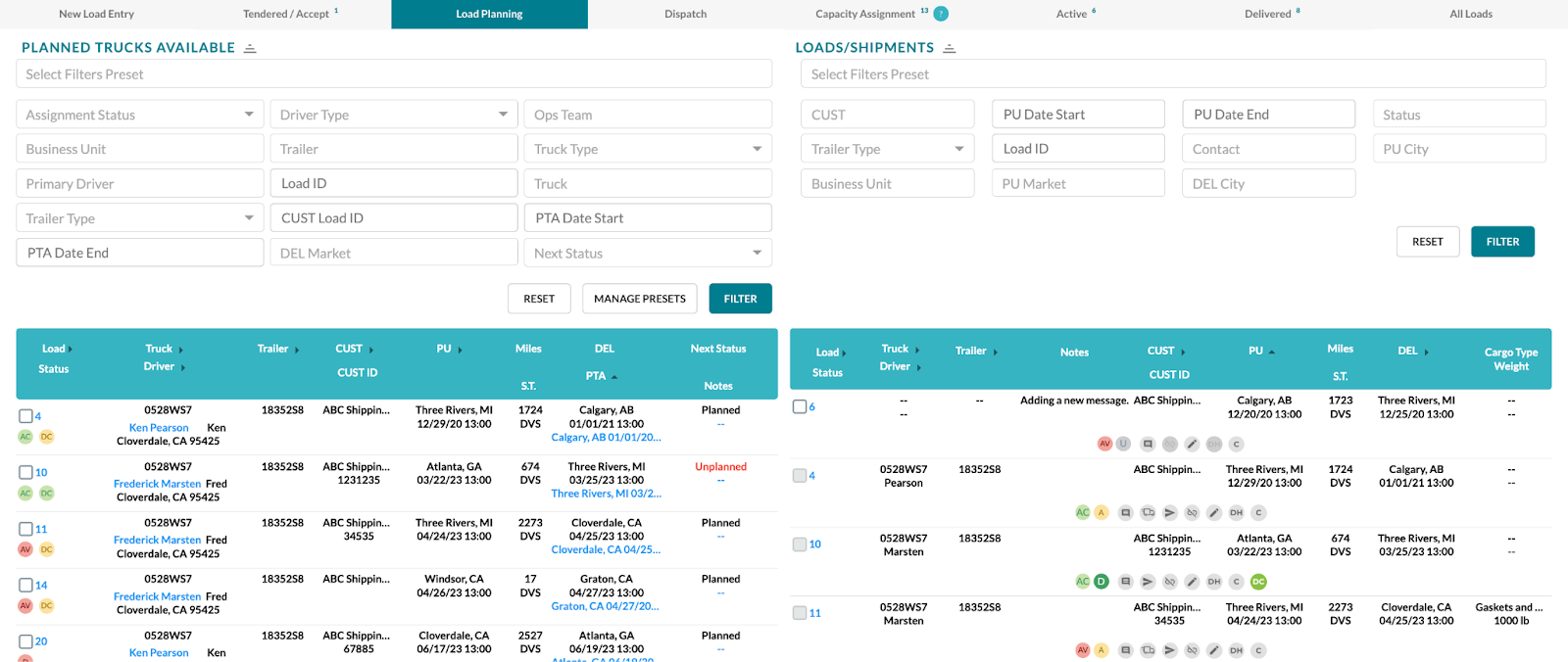The image size is (1568, 662).
Task: Open the Assignment Status dropdown
Action: [140, 115]
